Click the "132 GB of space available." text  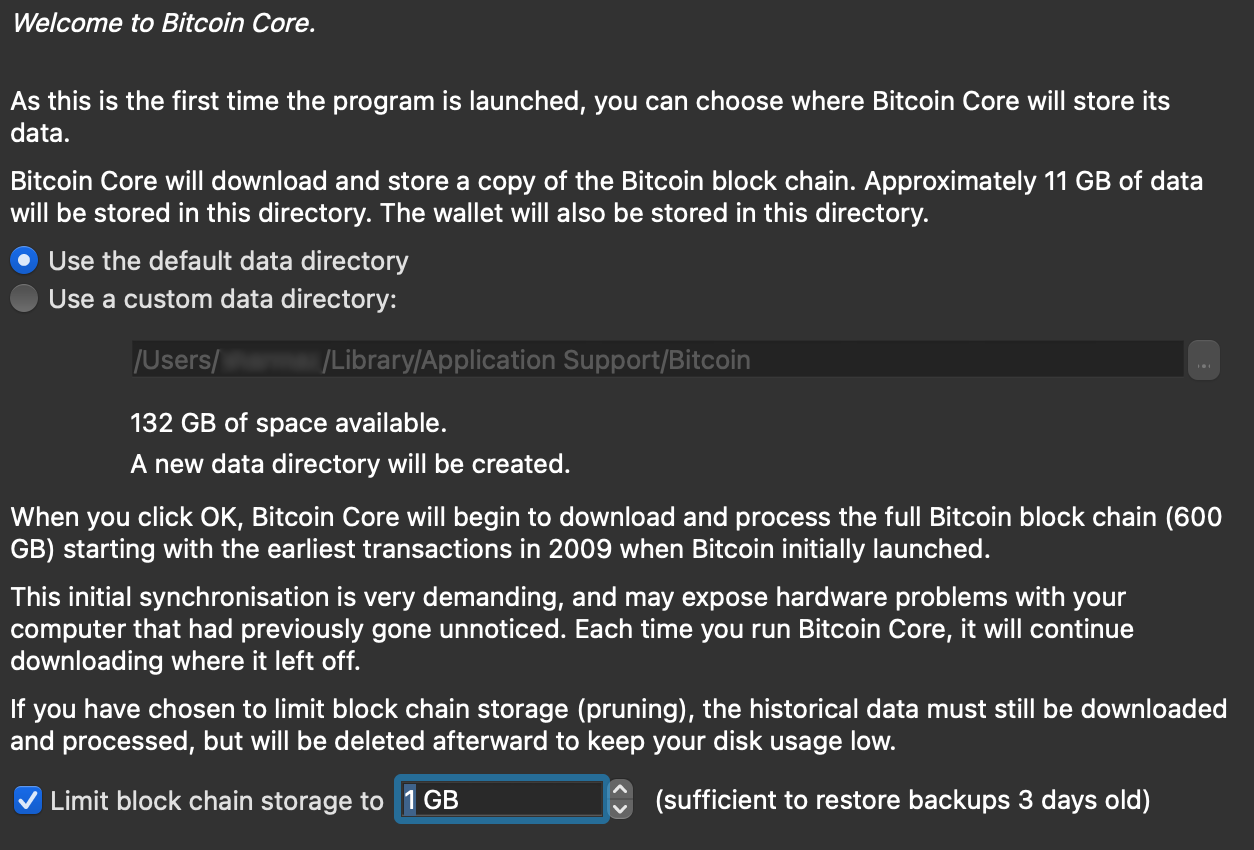289,423
